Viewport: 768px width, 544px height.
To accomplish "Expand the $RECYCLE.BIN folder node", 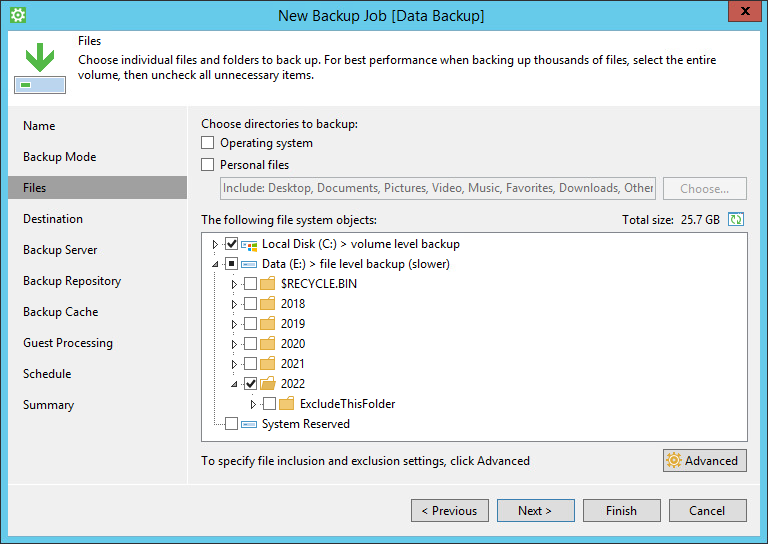I will (x=234, y=284).
